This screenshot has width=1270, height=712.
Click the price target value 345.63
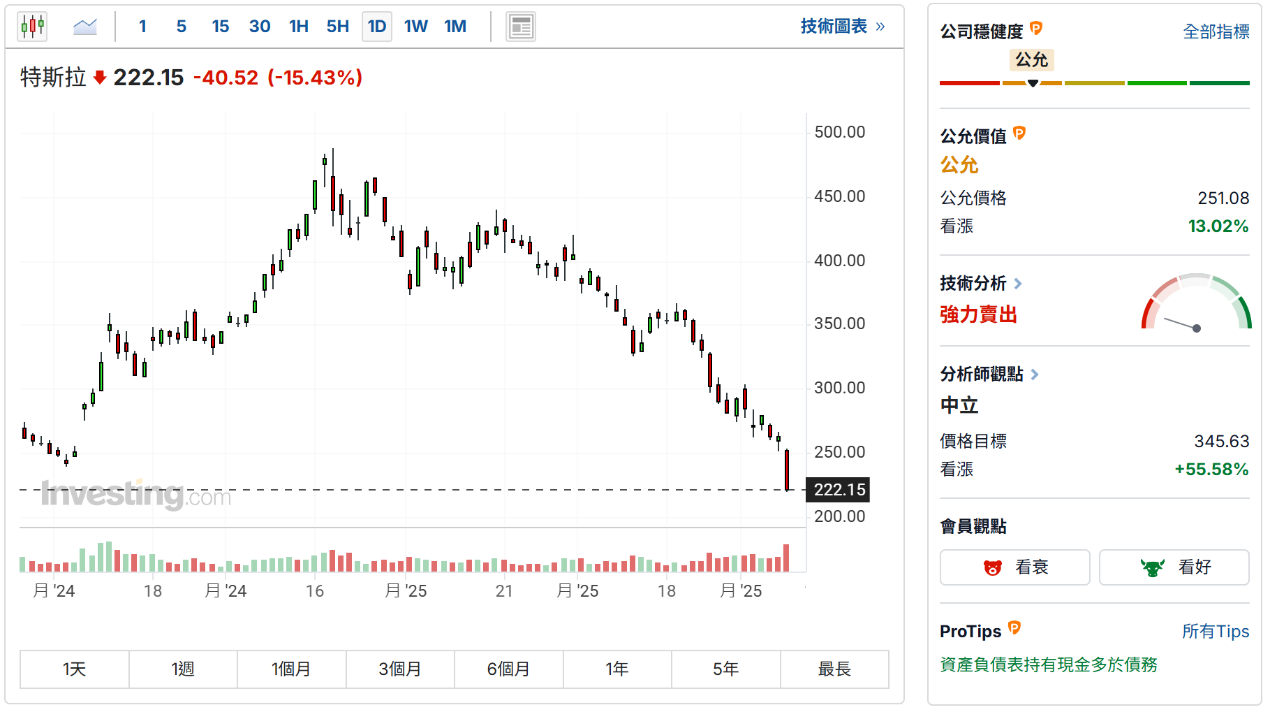tap(1222, 441)
